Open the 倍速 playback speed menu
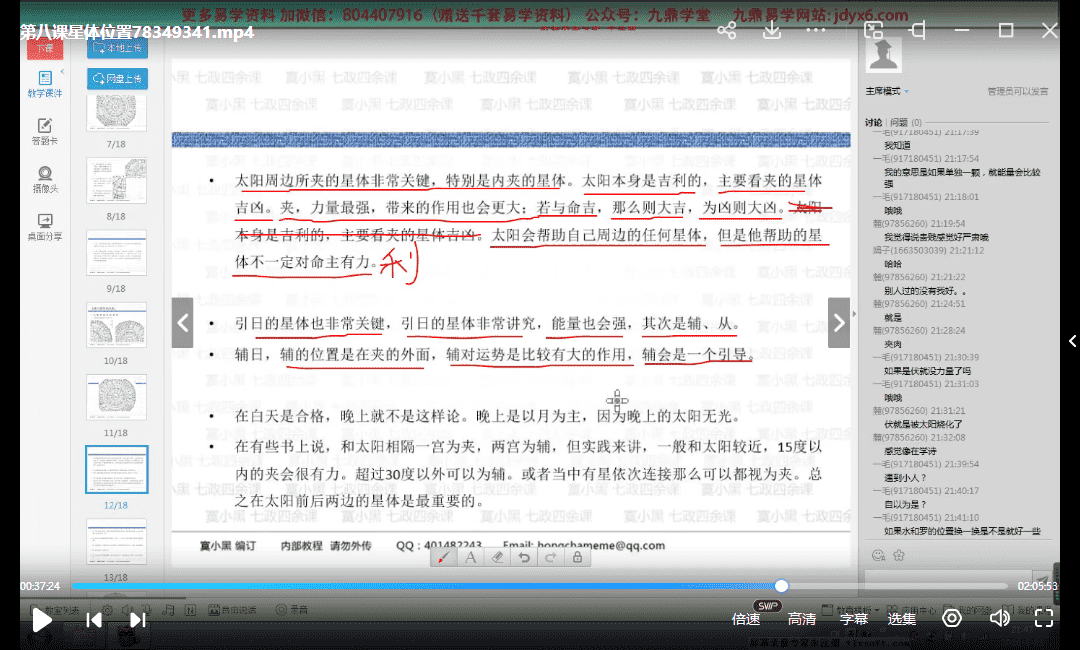 (x=746, y=619)
